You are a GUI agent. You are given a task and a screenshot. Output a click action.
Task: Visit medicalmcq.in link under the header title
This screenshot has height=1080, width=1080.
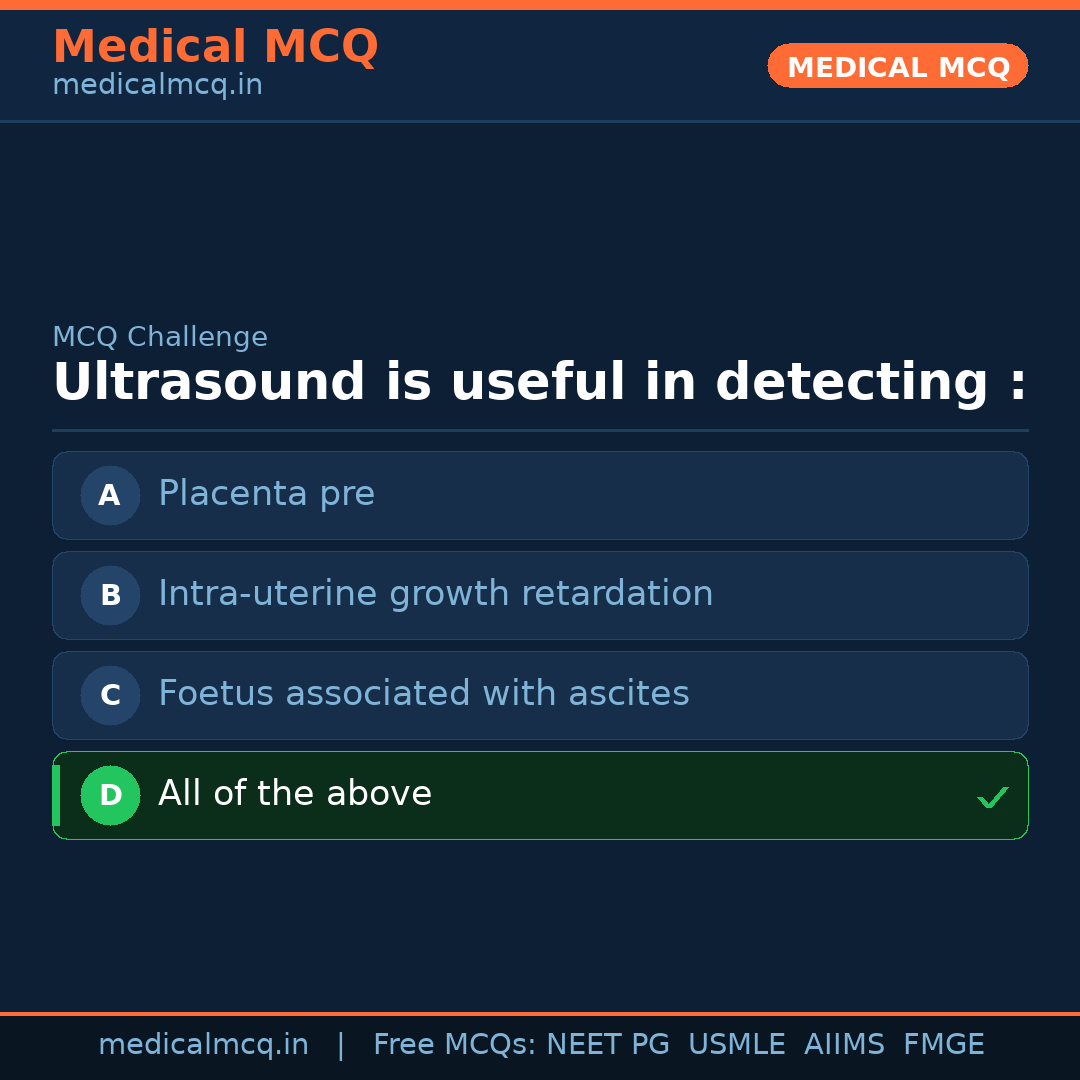(157, 85)
